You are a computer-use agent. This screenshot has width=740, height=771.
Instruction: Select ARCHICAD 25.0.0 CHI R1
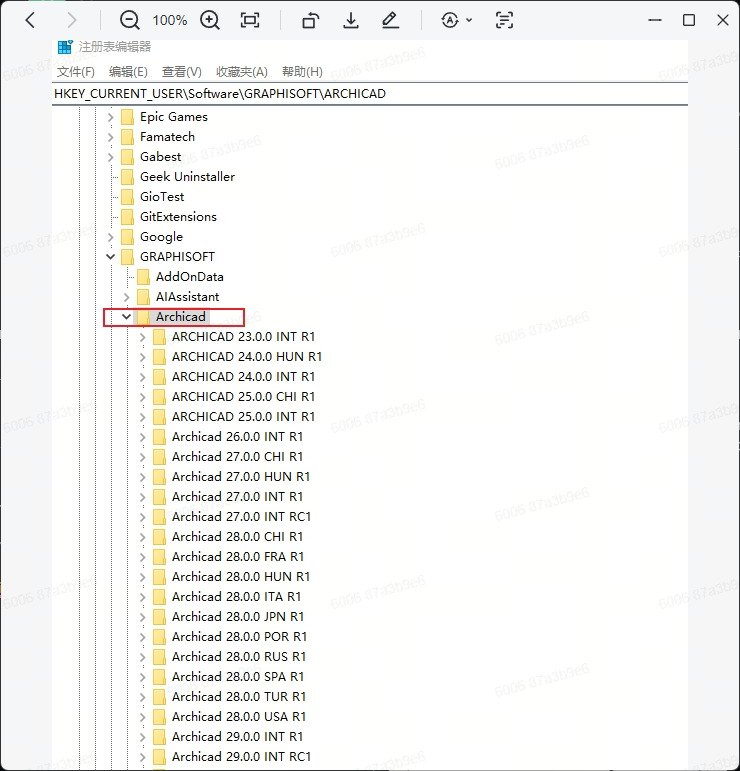(x=243, y=397)
